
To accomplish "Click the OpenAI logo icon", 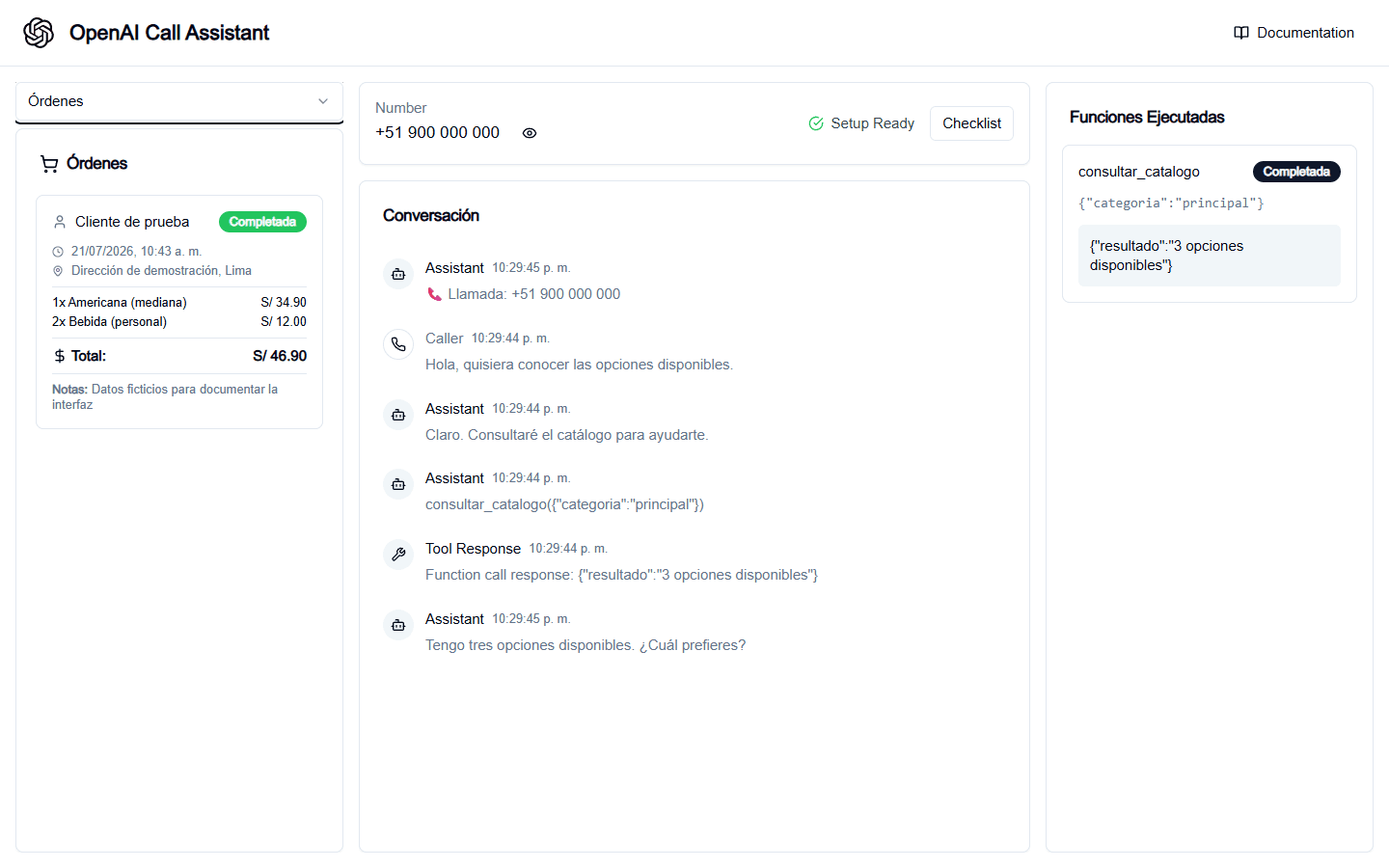I will click(39, 33).
